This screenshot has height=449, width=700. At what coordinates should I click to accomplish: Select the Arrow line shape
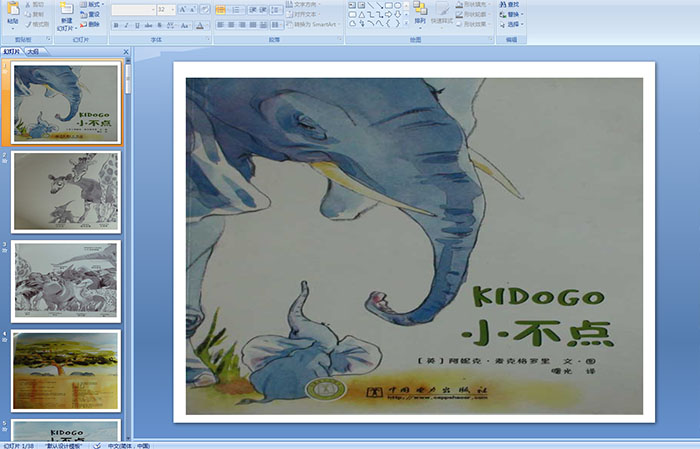click(x=379, y=5)
